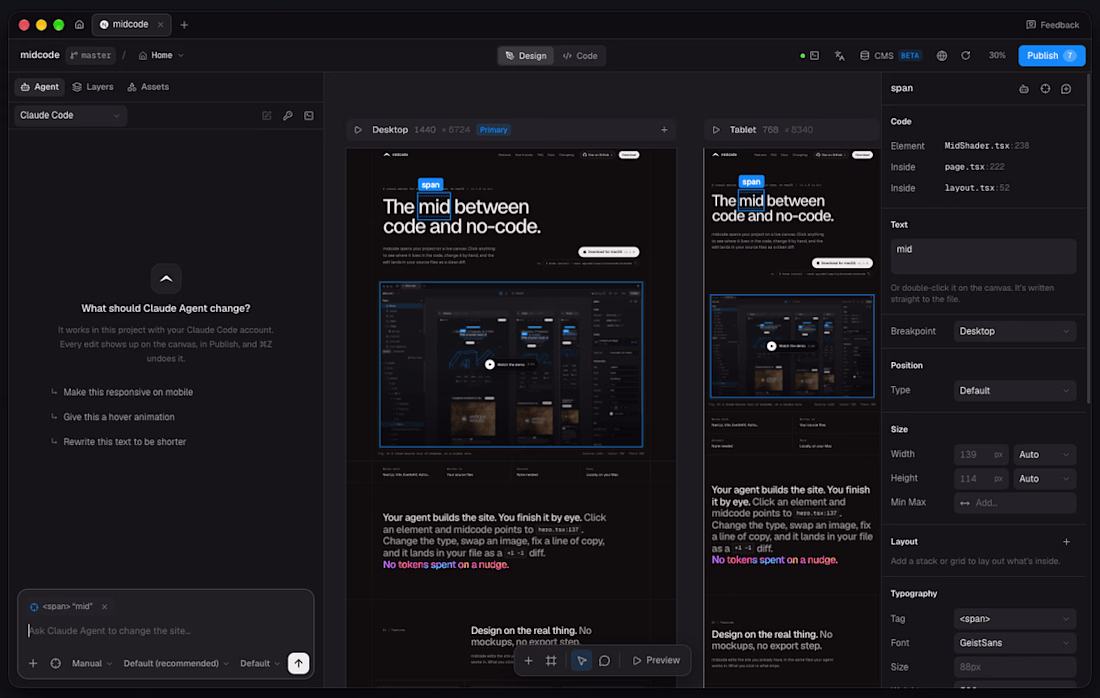Click the Preview button

pos(656,660)
